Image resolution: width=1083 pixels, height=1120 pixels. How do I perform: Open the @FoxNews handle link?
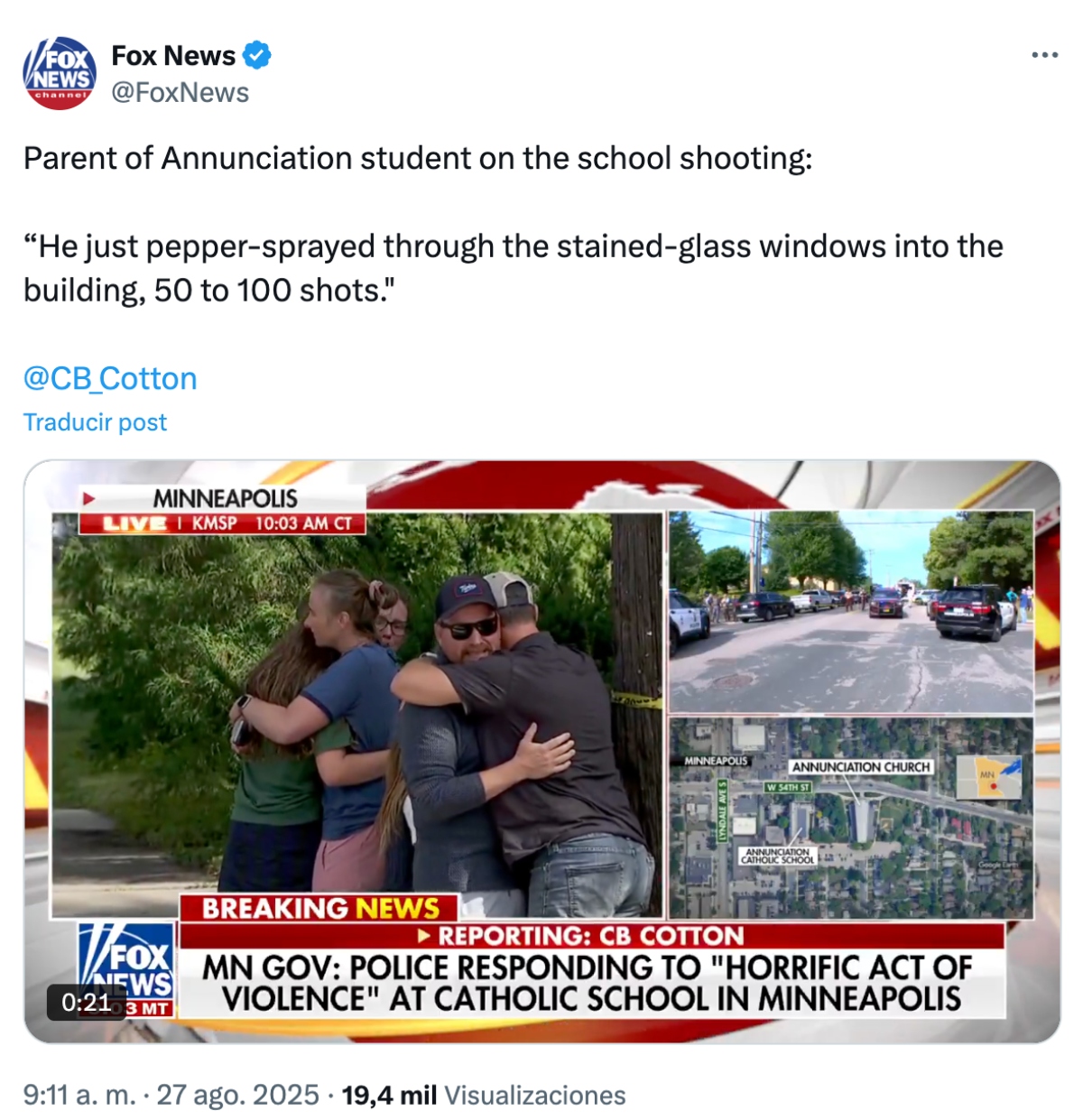[180, 92]
